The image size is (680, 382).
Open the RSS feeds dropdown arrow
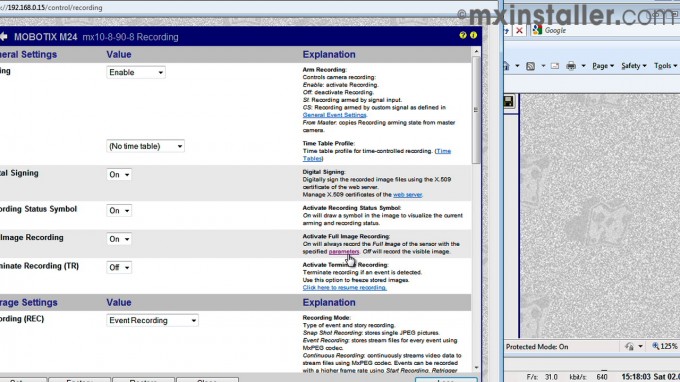pos(543,66)
